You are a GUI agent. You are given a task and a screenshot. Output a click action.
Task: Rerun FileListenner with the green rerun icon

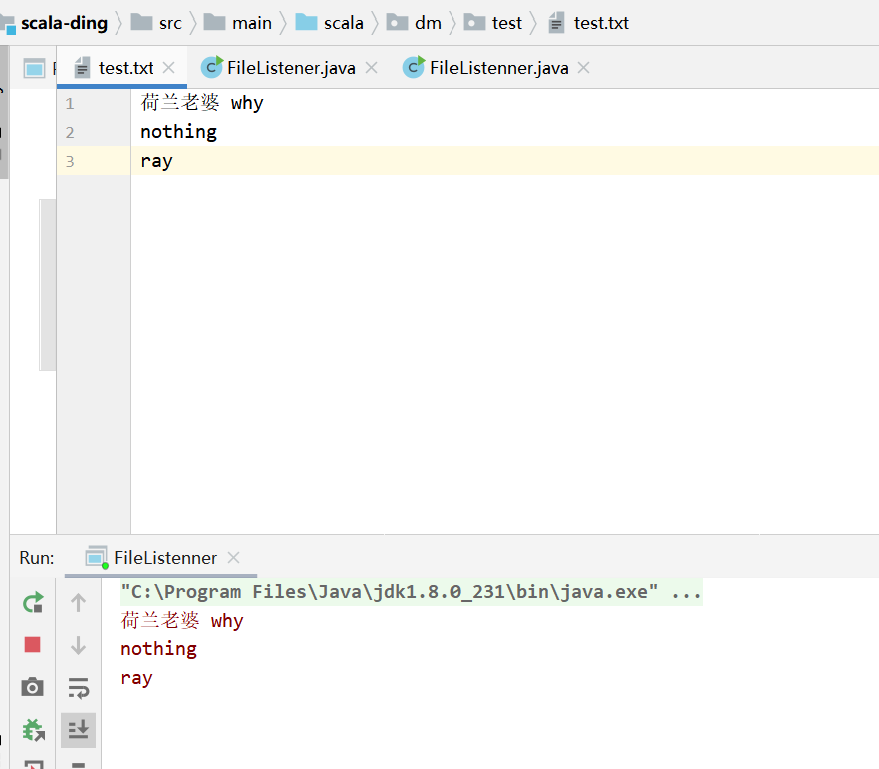coord(33,603)
